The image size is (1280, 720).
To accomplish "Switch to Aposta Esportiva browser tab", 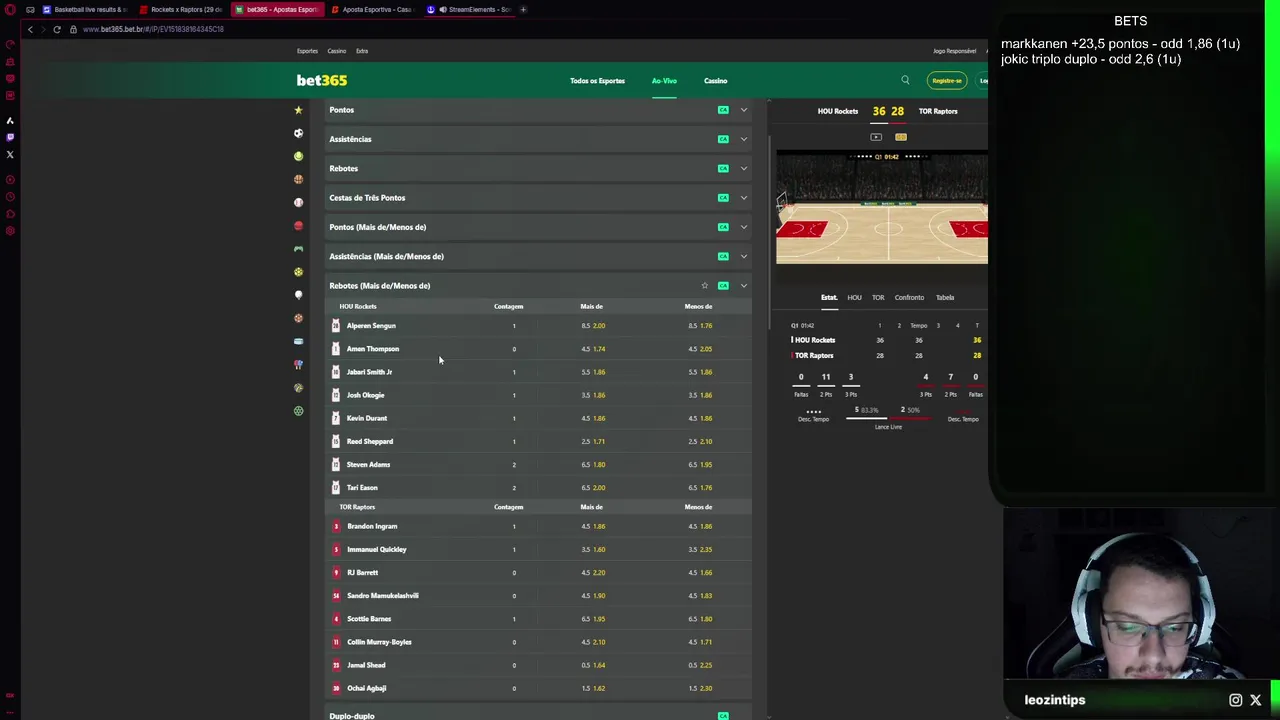I will (x=372, y=9).
